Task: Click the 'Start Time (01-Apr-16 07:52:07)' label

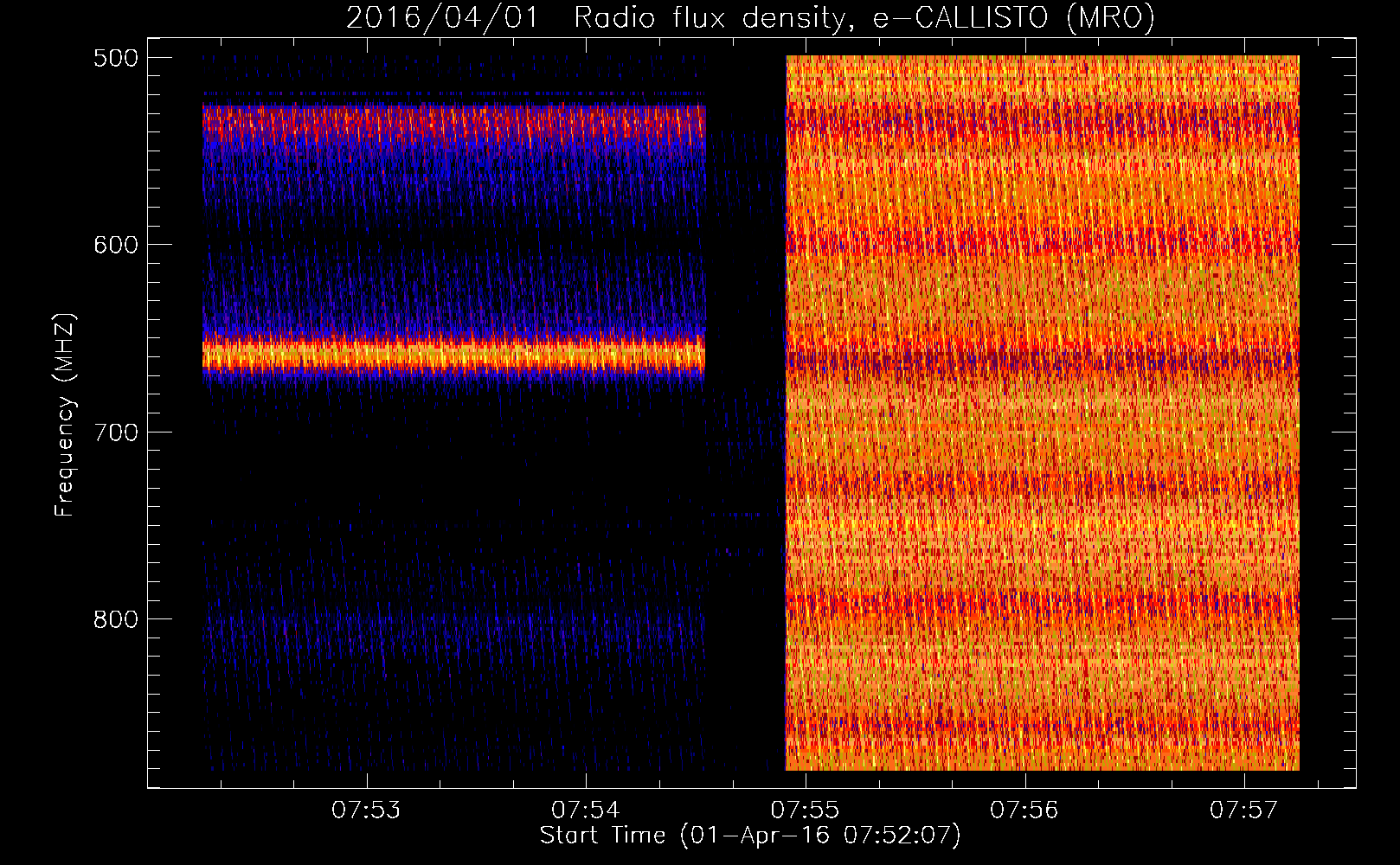Action: 750,836
